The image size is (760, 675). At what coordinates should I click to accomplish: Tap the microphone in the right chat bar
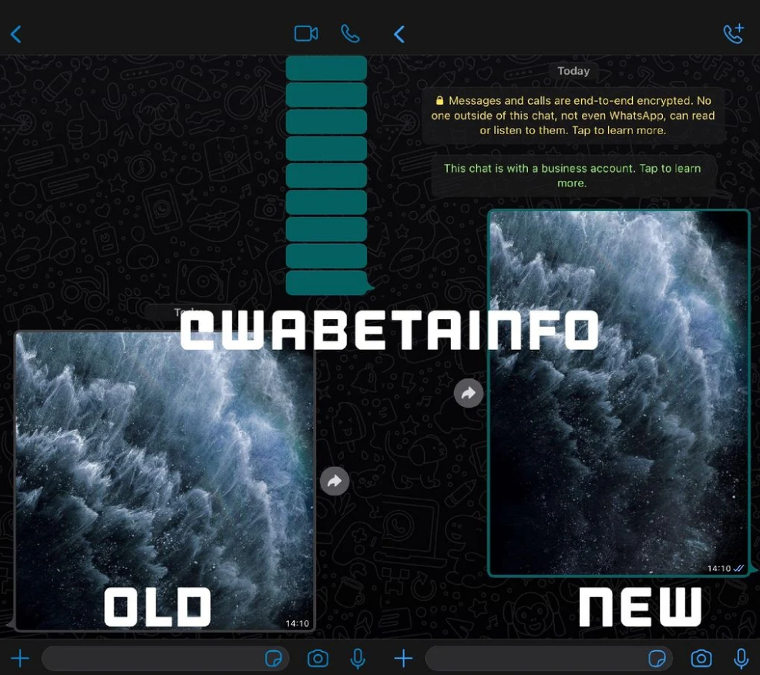pos(741,658)
